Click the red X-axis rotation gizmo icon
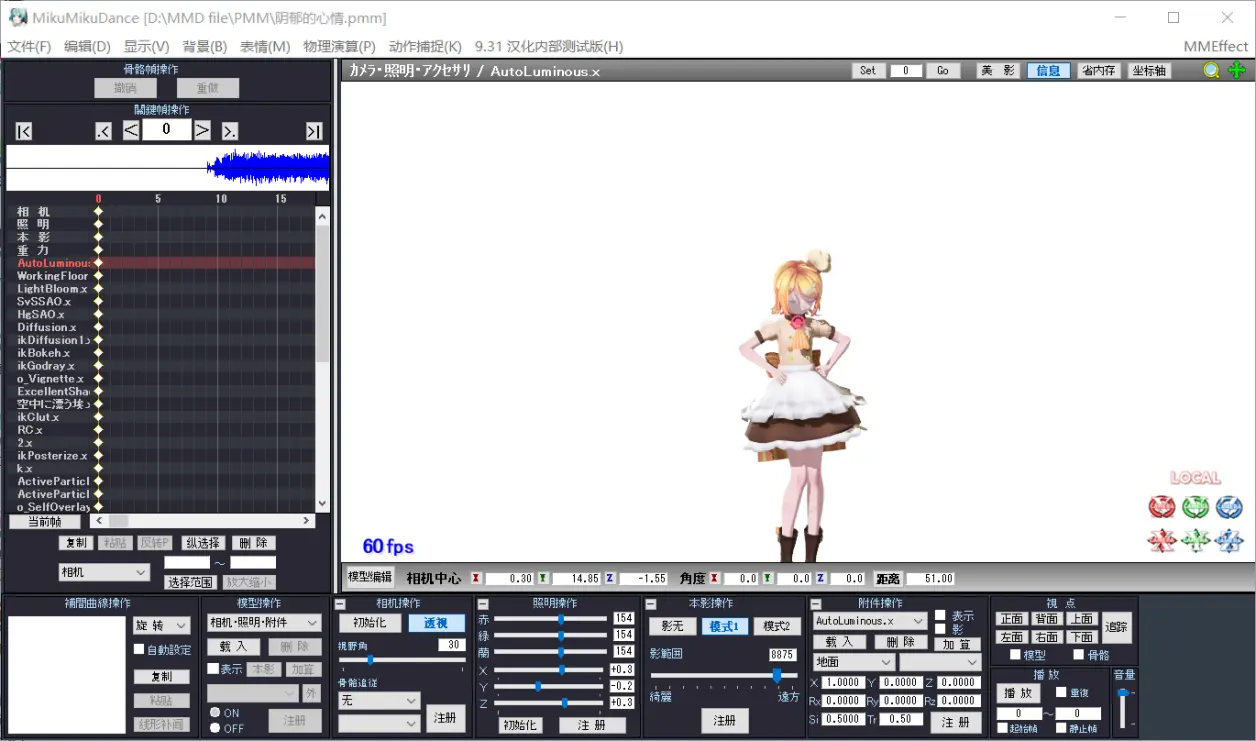Viewport: 1256px width, 741px height. tap(1162, 507)
